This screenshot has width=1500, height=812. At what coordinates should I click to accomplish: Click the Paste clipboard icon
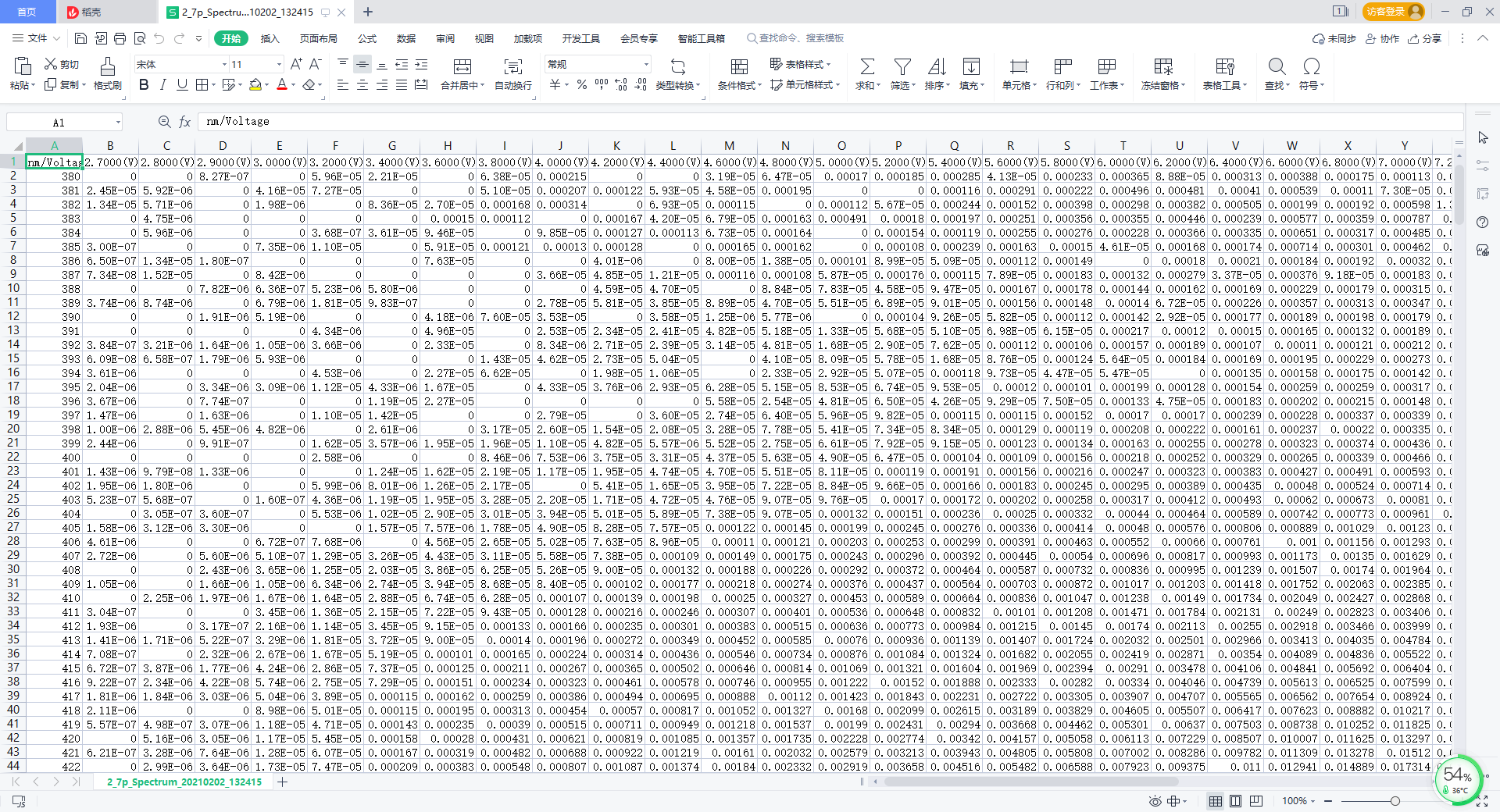[x=23, y=66]
